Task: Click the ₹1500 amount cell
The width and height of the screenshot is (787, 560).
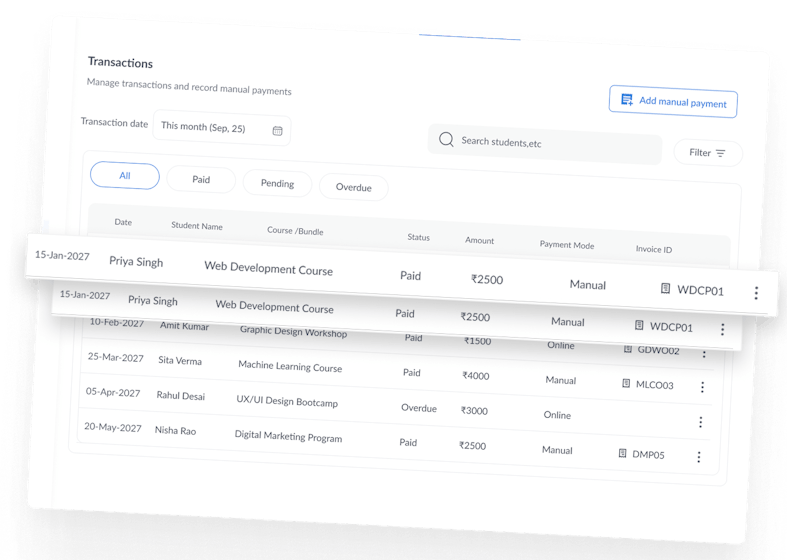Action: tap(477, 341)
